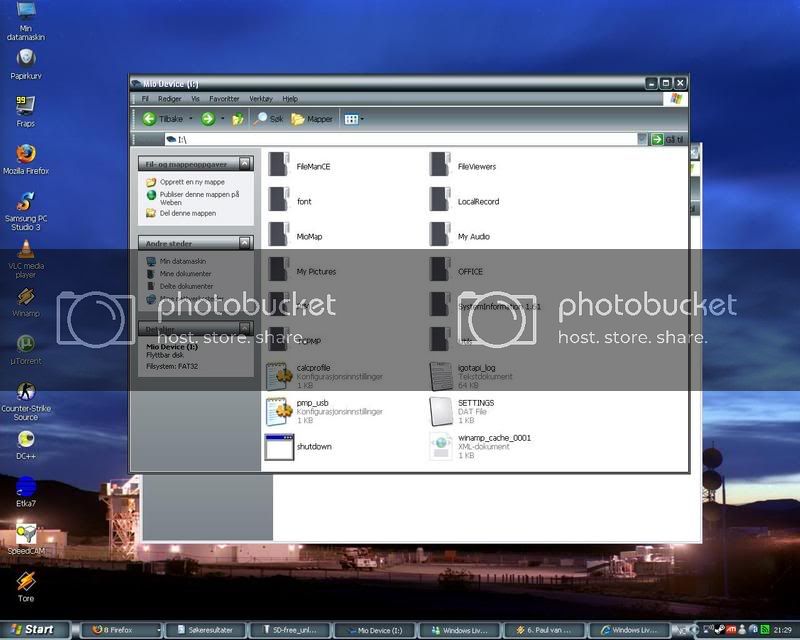Open the Søk search tool
Screen dimensions: 800x640
pos(268,119)
